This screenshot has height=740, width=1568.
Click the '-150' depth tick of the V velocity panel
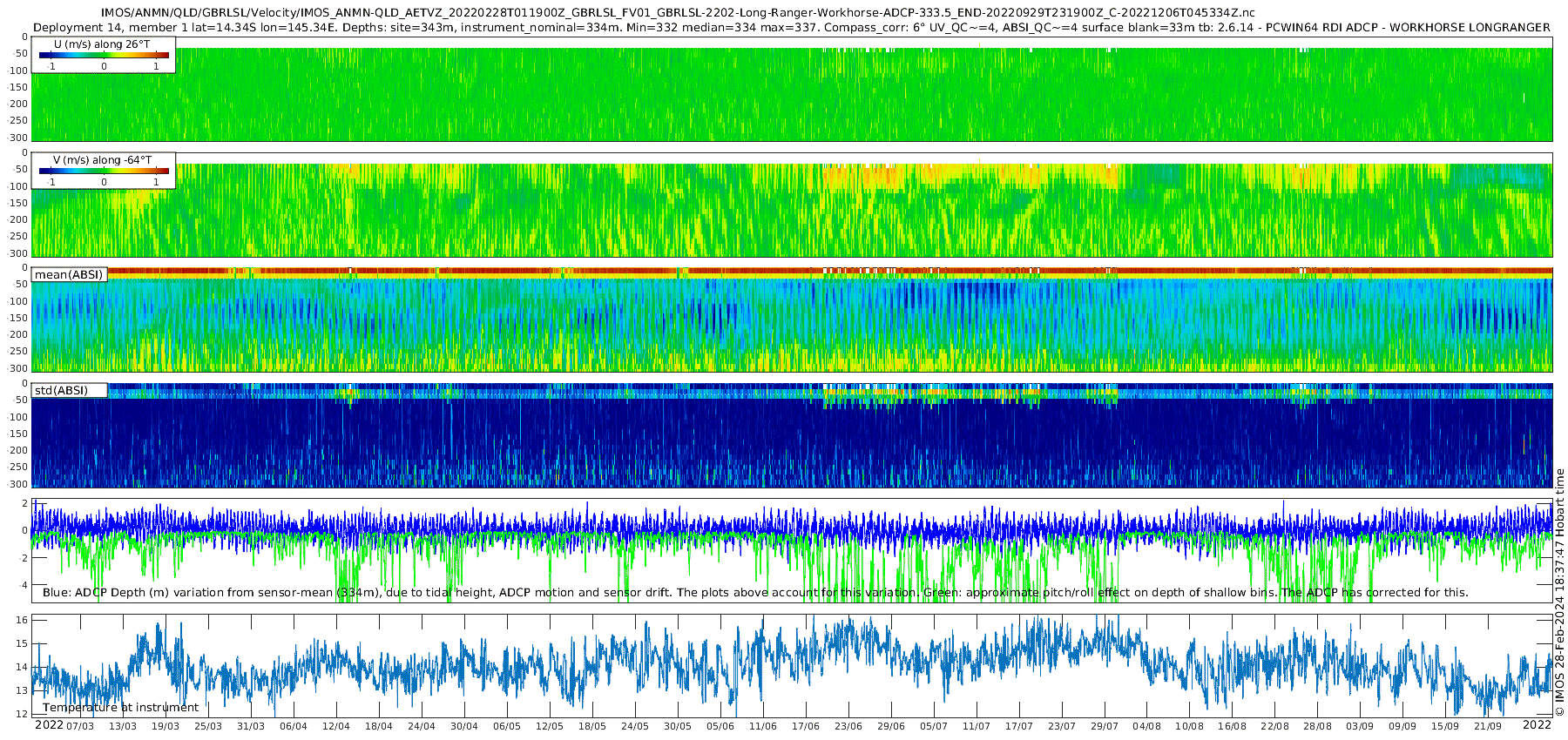click(18, 203)
